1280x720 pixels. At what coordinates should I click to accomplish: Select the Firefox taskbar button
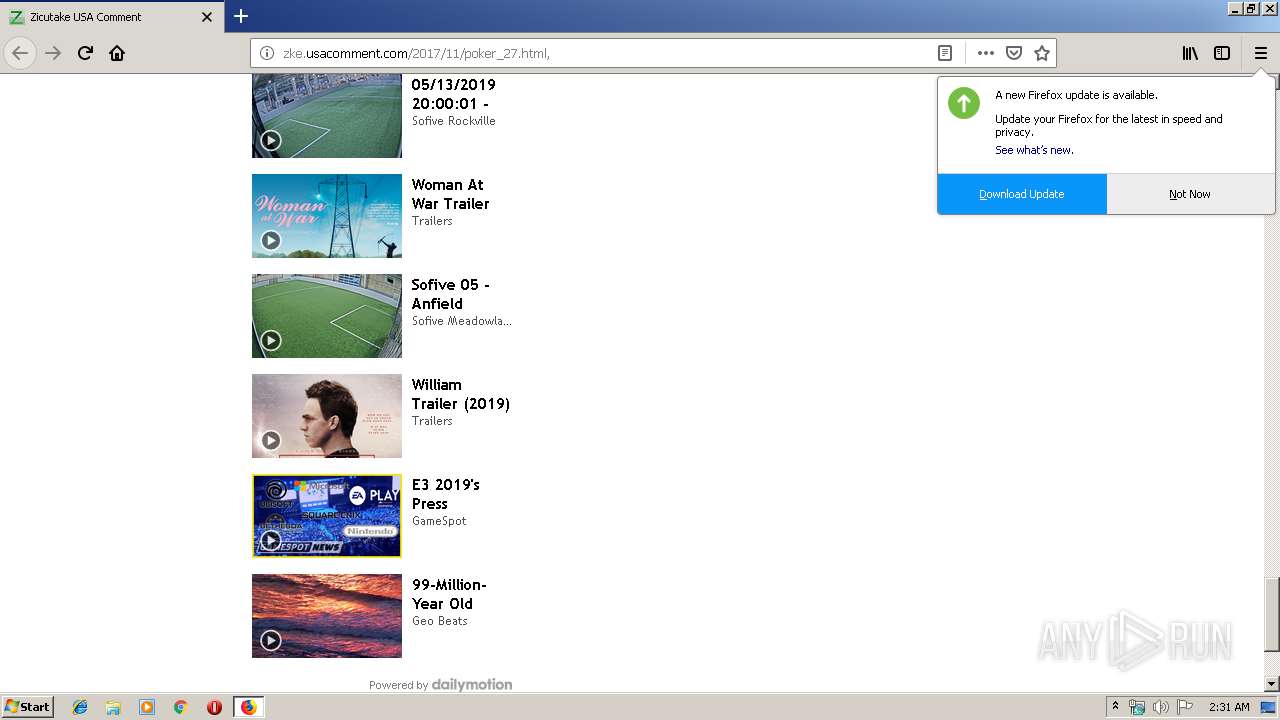(x=248, y=707)
